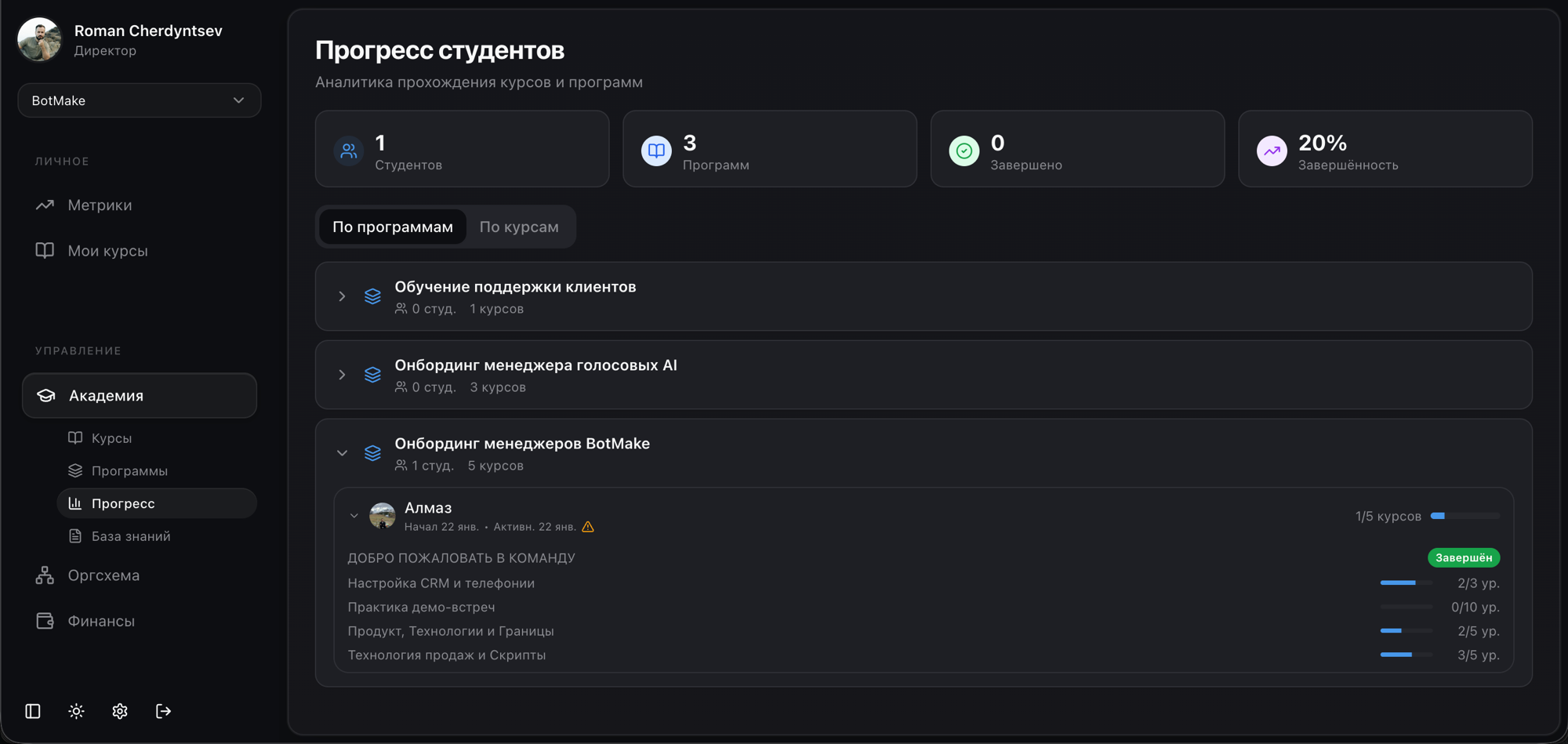
Task: Click the theme brightness icon at bottom
Action: (x=75, y=711)
